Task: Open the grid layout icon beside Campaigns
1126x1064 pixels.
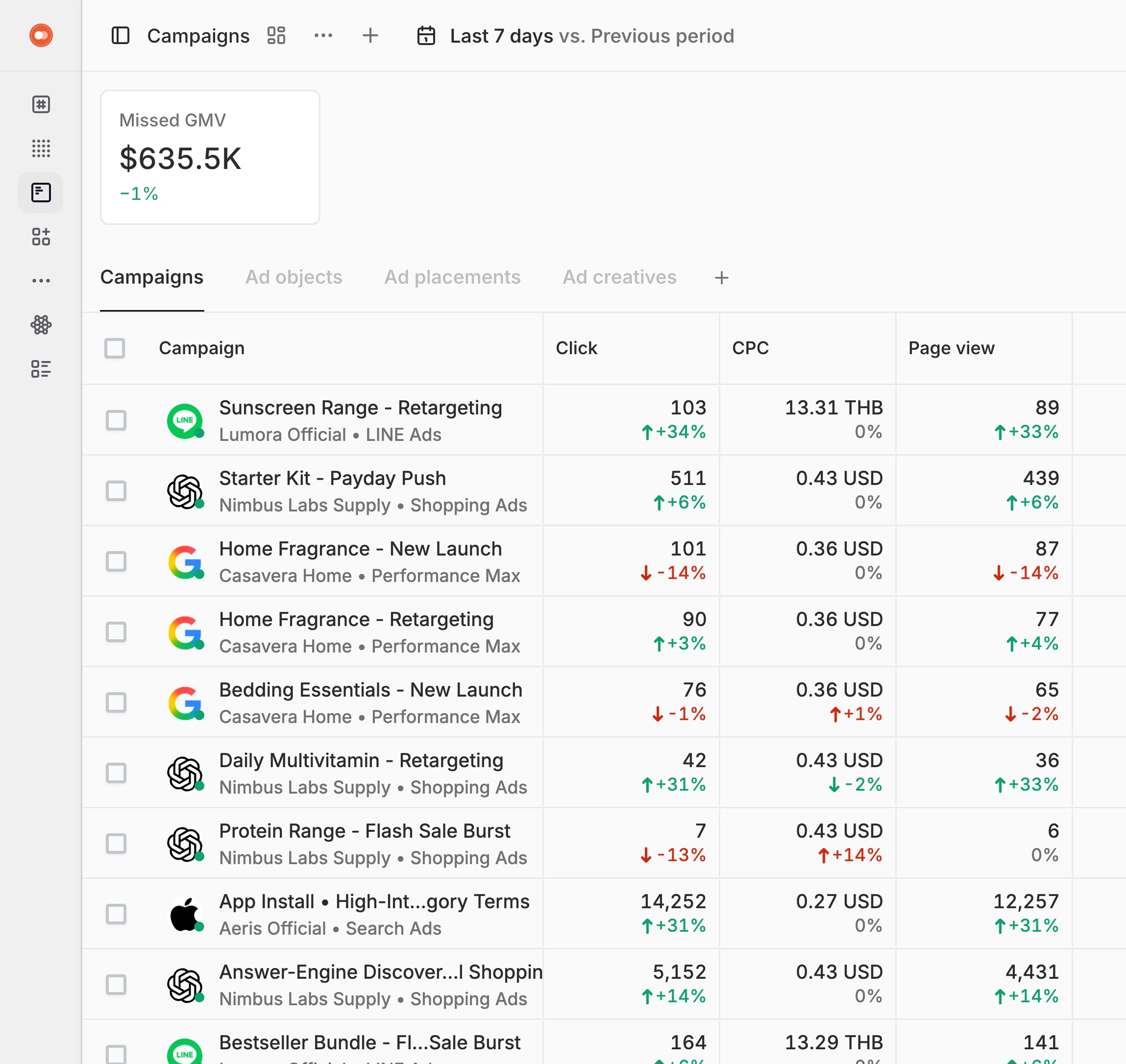Action: click(x=276, y=36)
